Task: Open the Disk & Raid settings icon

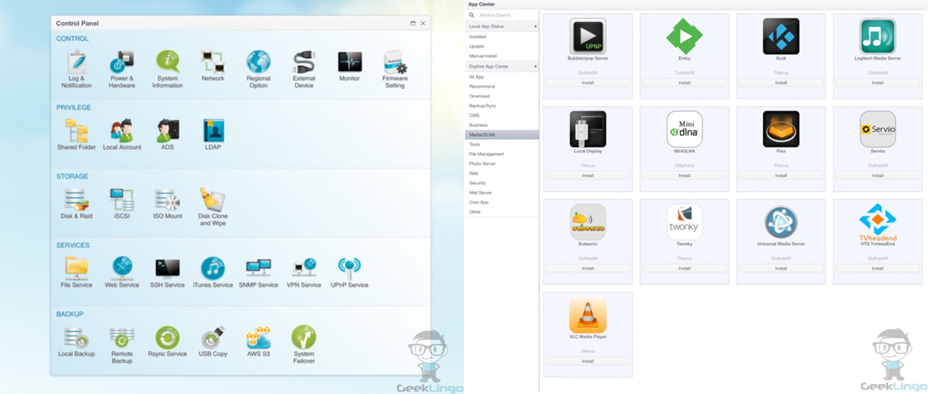Action: [x=76, y=200]
